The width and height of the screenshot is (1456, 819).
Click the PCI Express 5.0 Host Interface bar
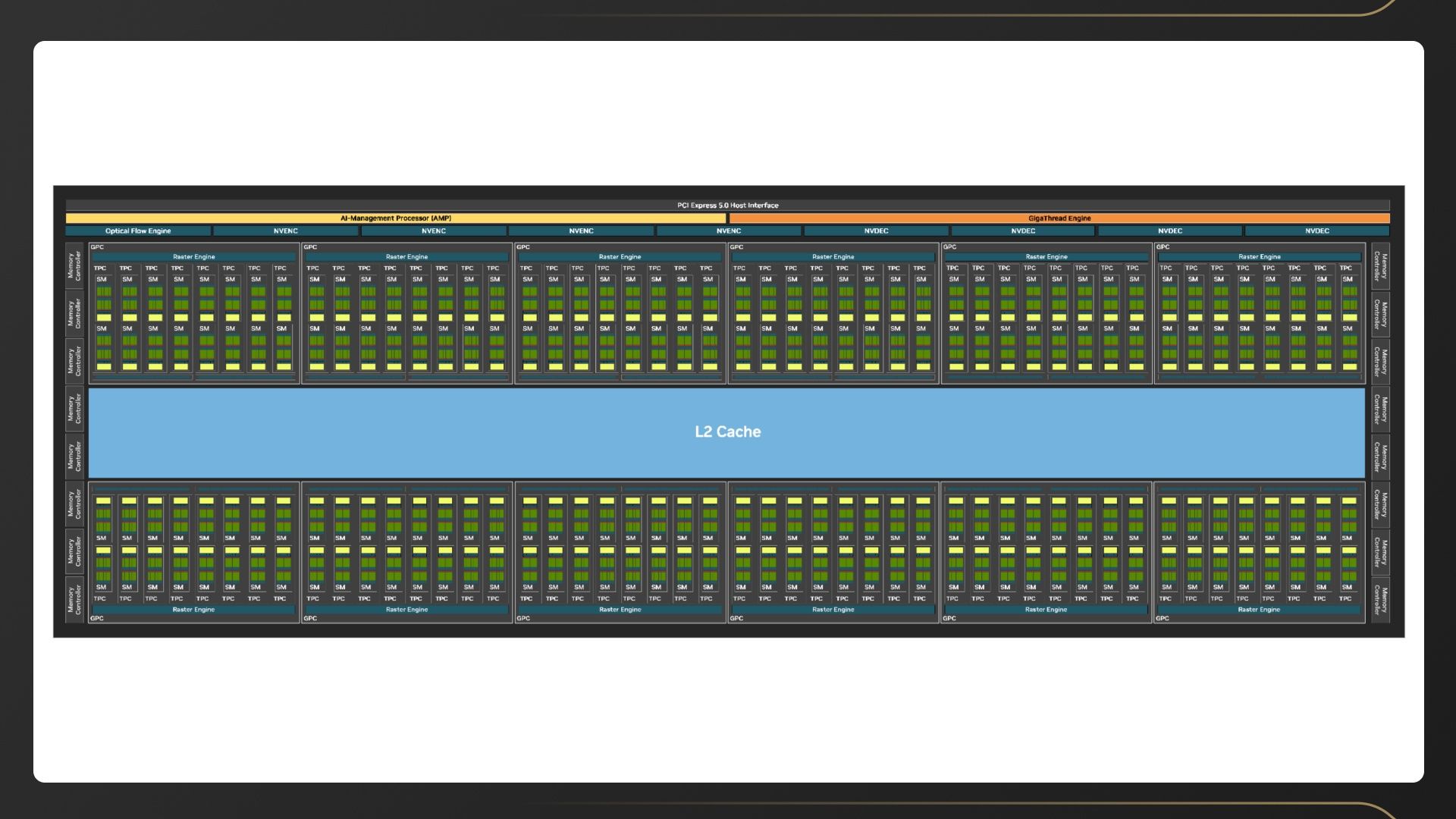pyautogui.click(x=727, y=205)
